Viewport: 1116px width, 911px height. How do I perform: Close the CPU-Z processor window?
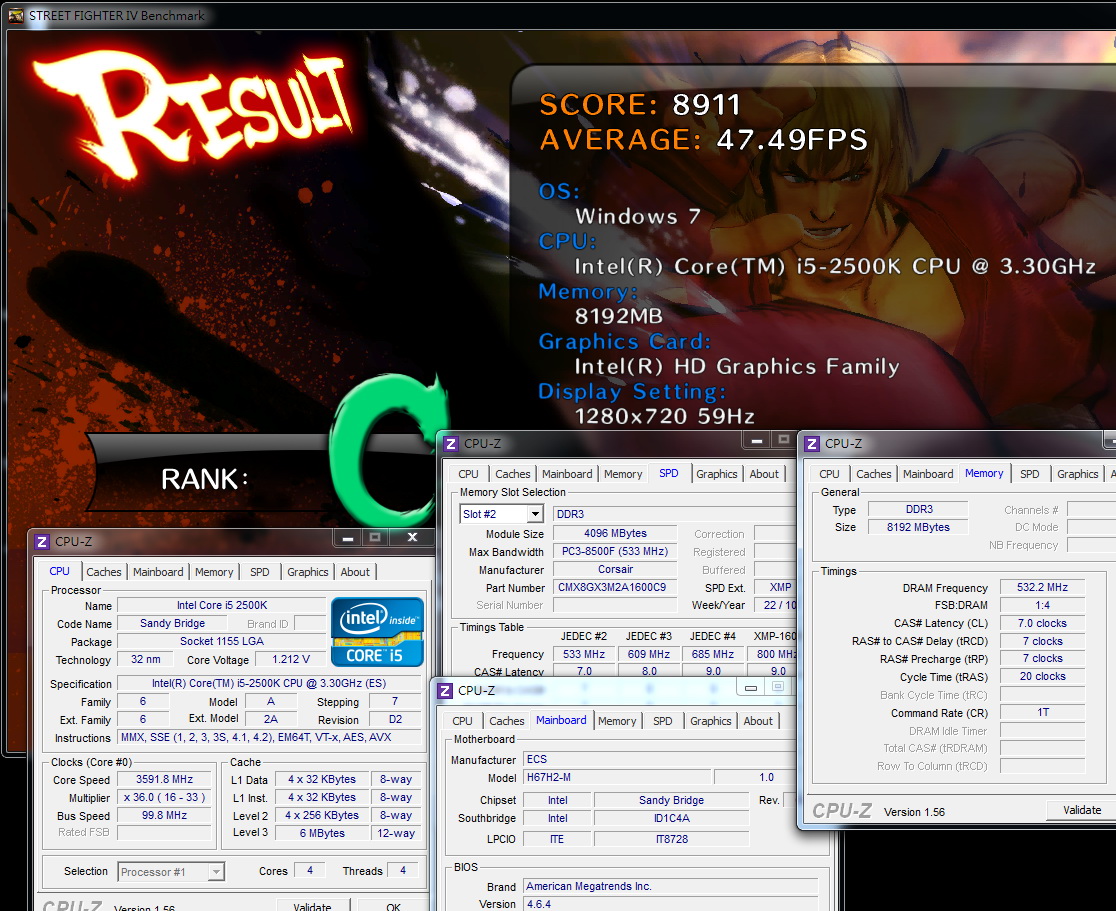pos(412,537)
